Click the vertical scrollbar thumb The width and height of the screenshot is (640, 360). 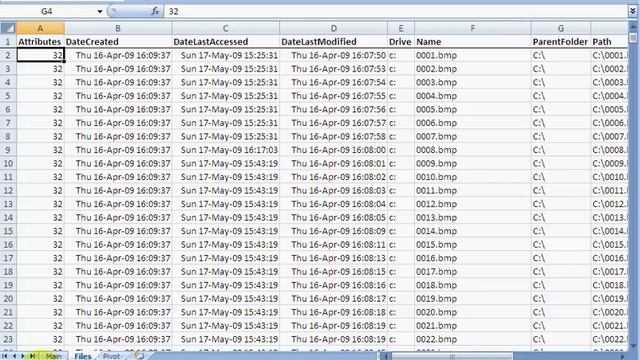pyautogui.click(x=633, y=38)
